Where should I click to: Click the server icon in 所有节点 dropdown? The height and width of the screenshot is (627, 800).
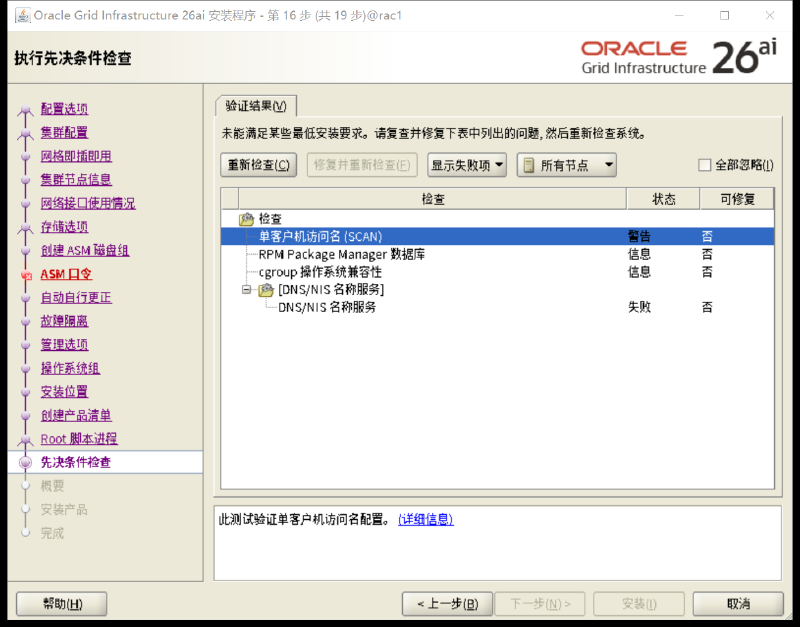[x=529, y=165]
